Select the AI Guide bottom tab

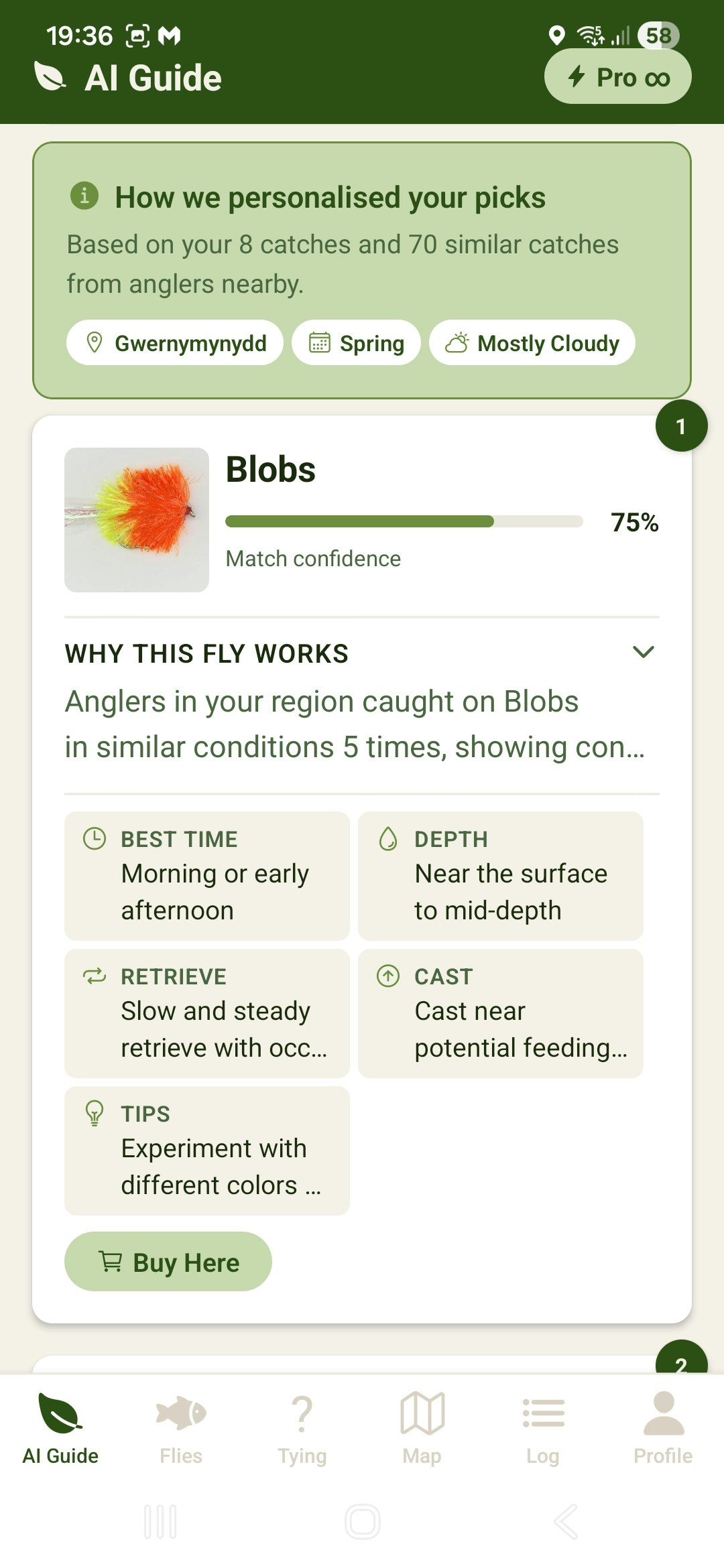60,1426
